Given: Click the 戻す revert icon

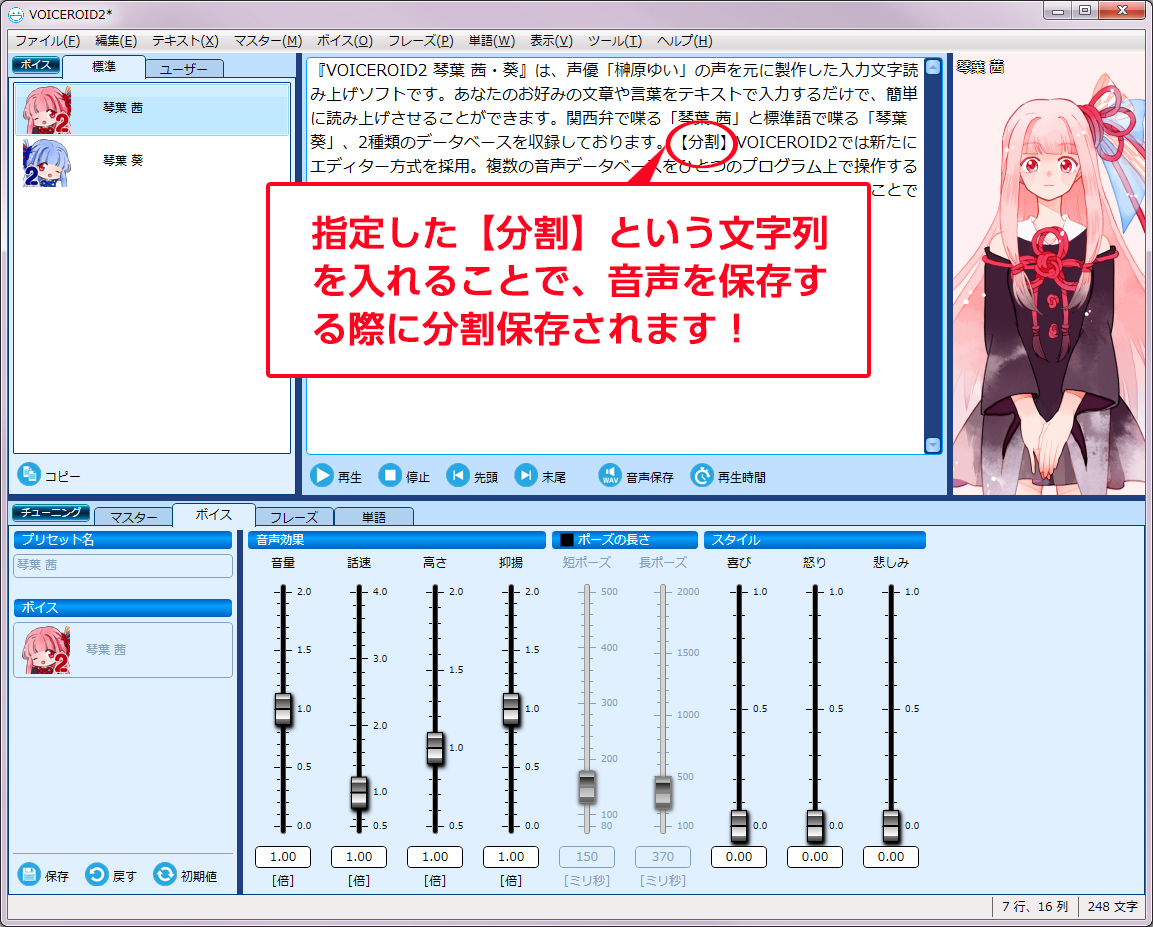Looking at the screenshot, I should (96, 874).
